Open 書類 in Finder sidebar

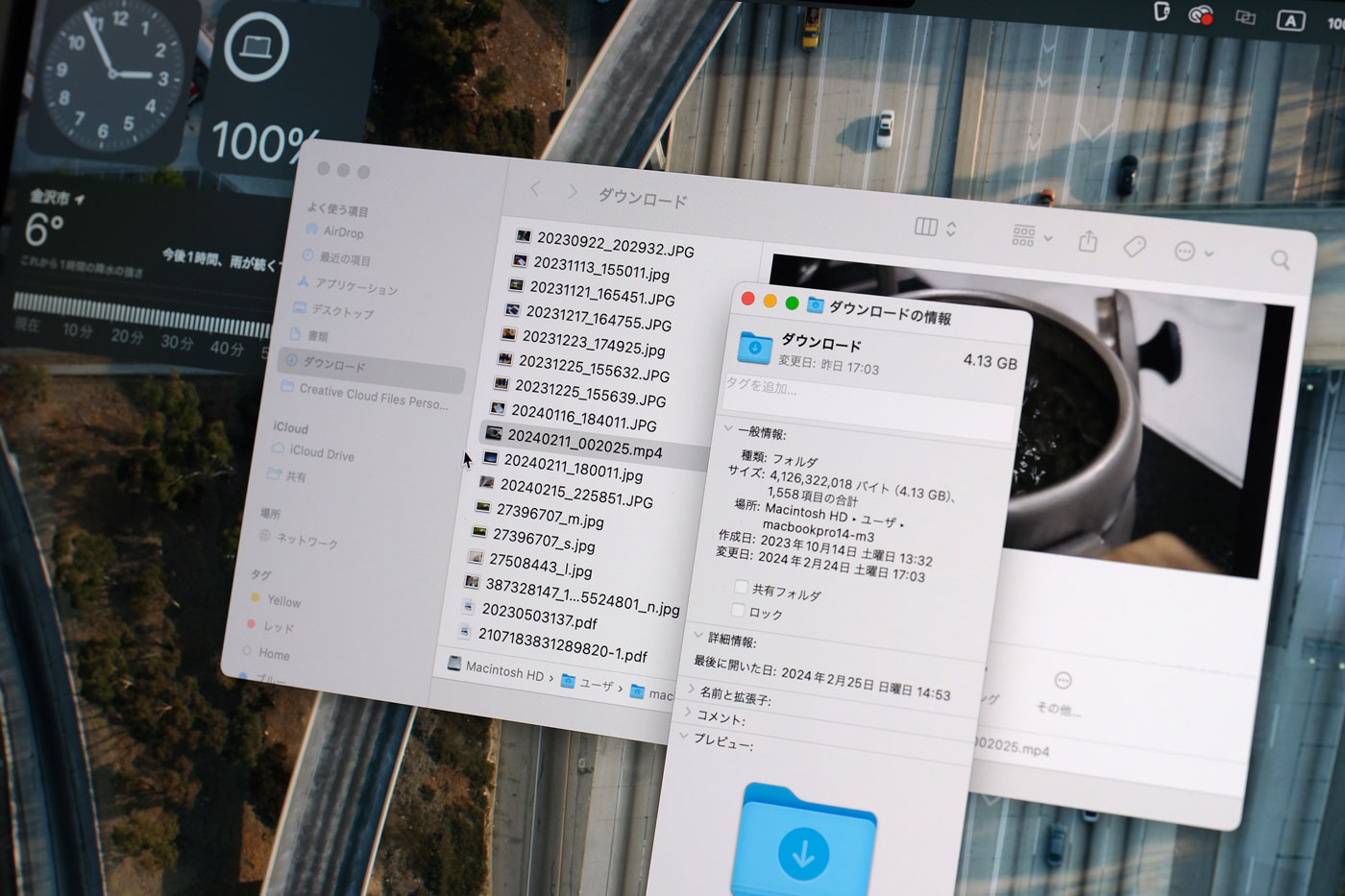pos(309,335)
